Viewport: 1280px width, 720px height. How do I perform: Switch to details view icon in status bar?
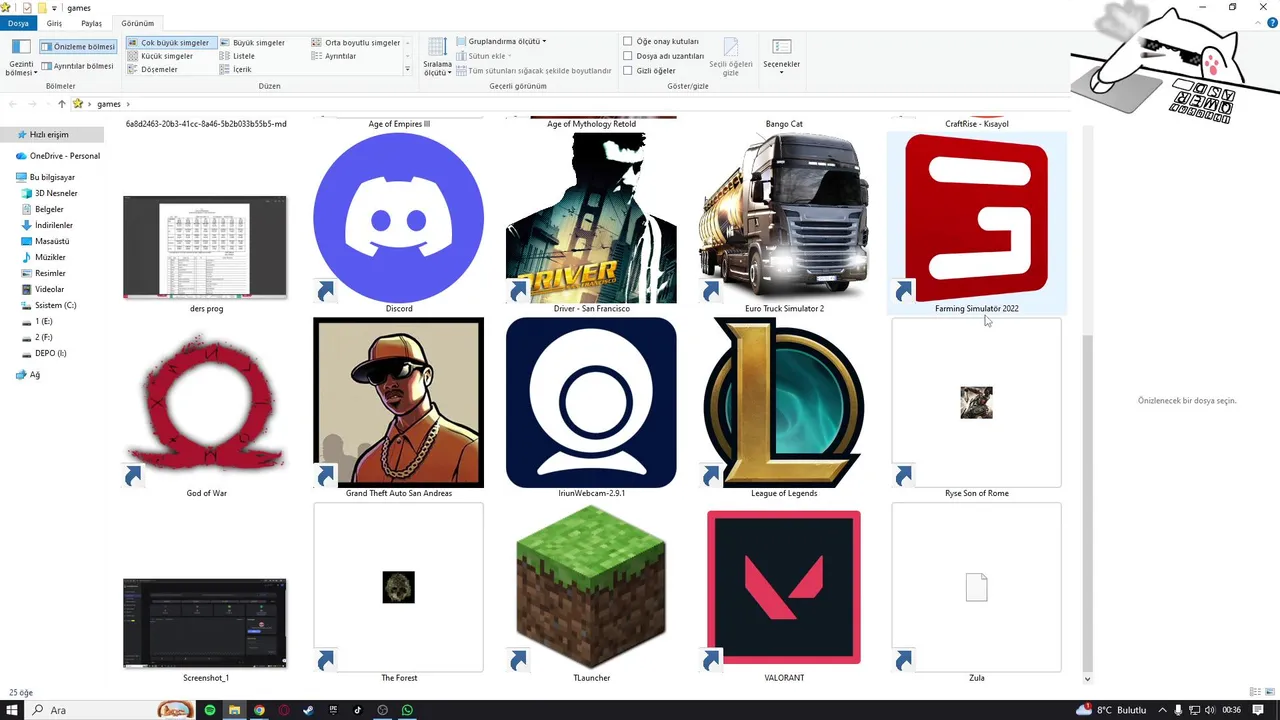(1255, 692)
